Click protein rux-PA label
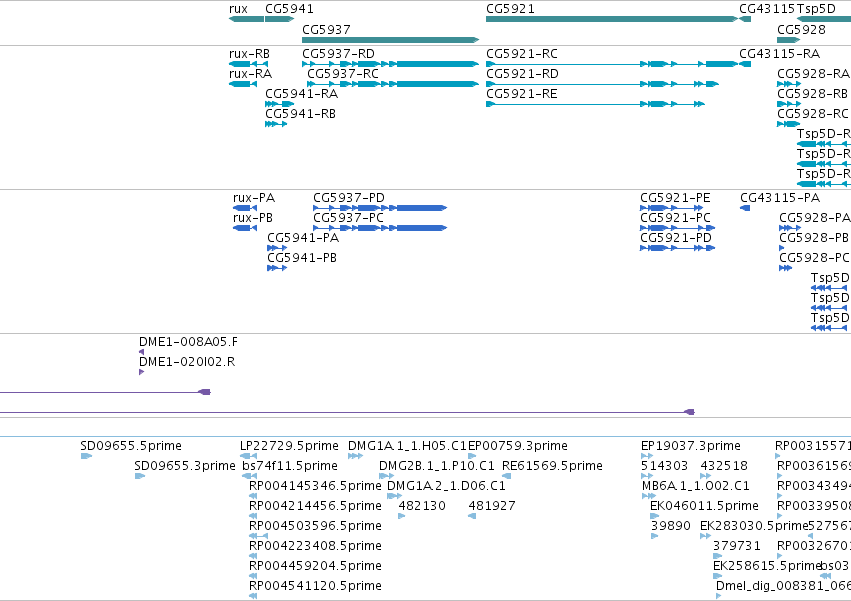The width and height of the screenshot is (851, 601). 254,198
